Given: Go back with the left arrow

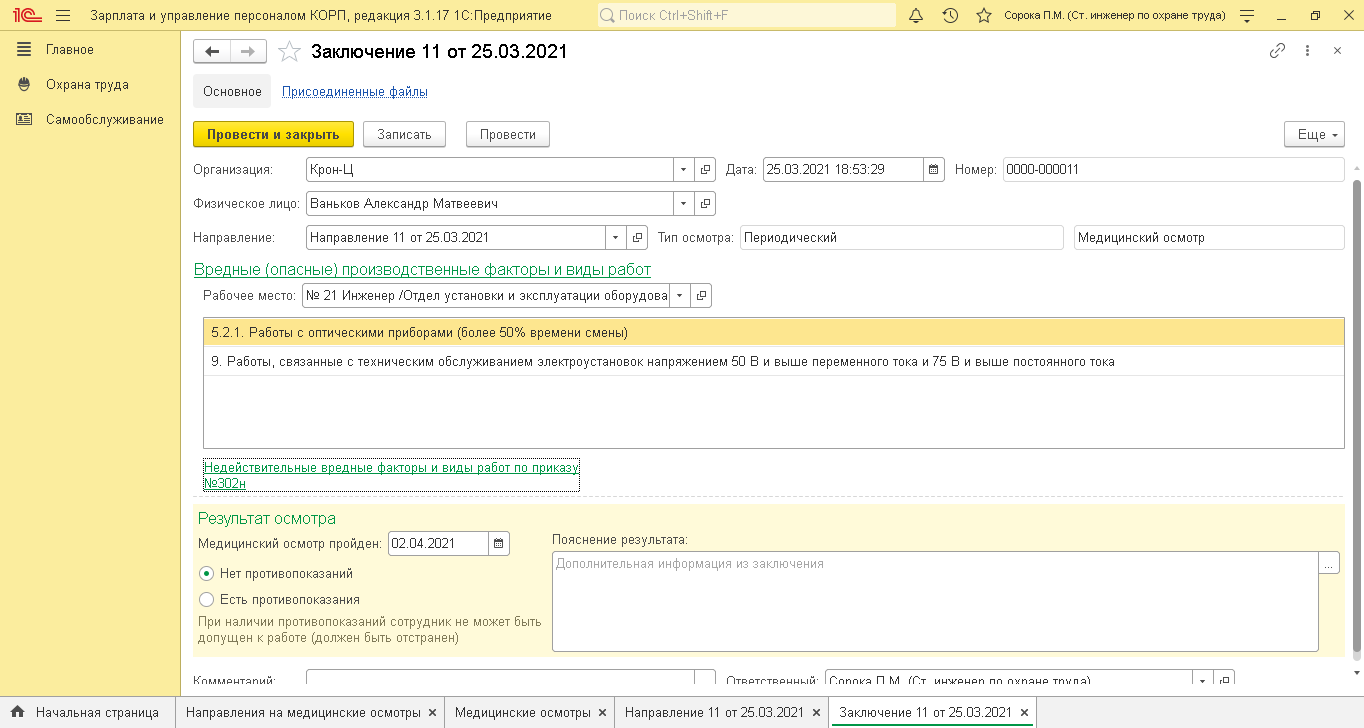Looking at the screenshot, I should click(212, 52).
